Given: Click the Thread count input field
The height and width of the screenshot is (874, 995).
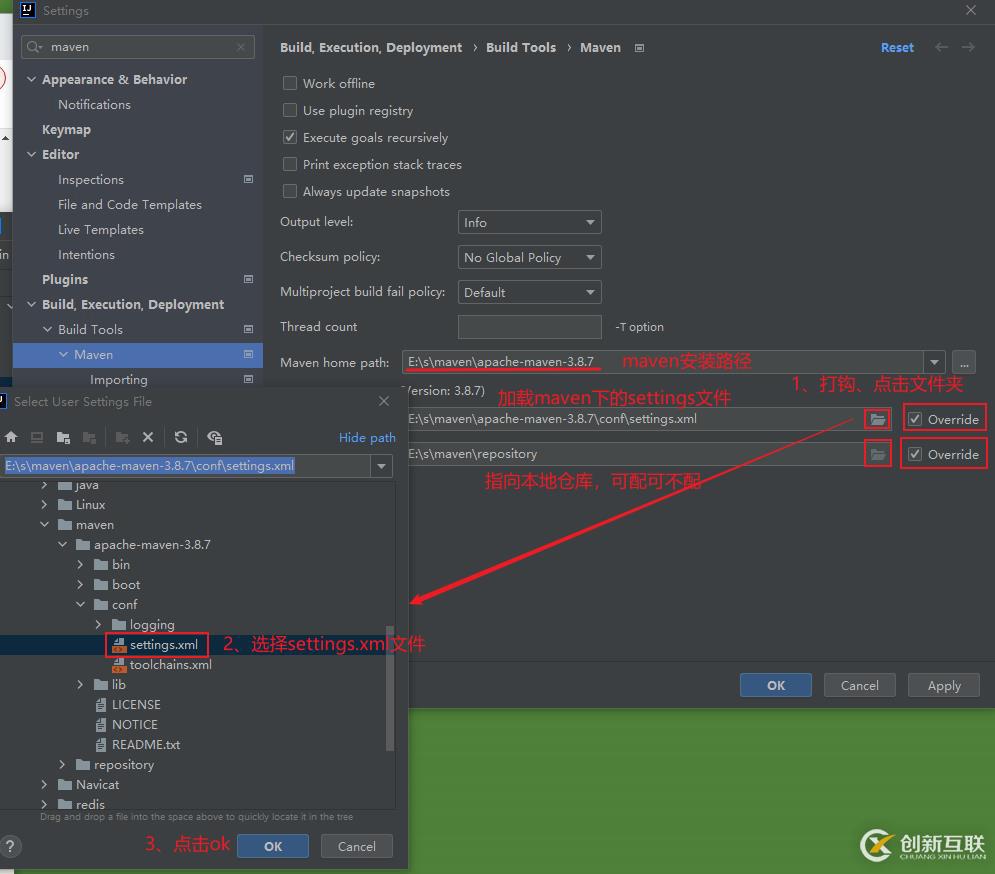Looking at the screenshot, I should [529, 327].
